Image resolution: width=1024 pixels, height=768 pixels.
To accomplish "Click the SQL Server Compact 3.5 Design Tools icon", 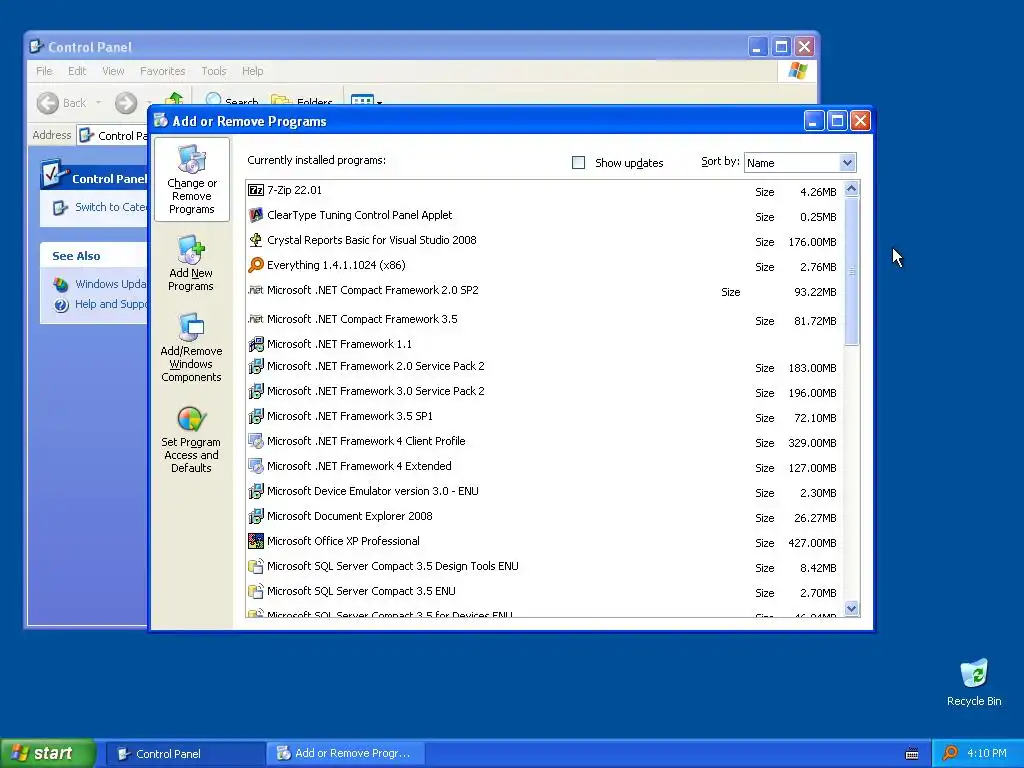I will click(x=256, y=566).
